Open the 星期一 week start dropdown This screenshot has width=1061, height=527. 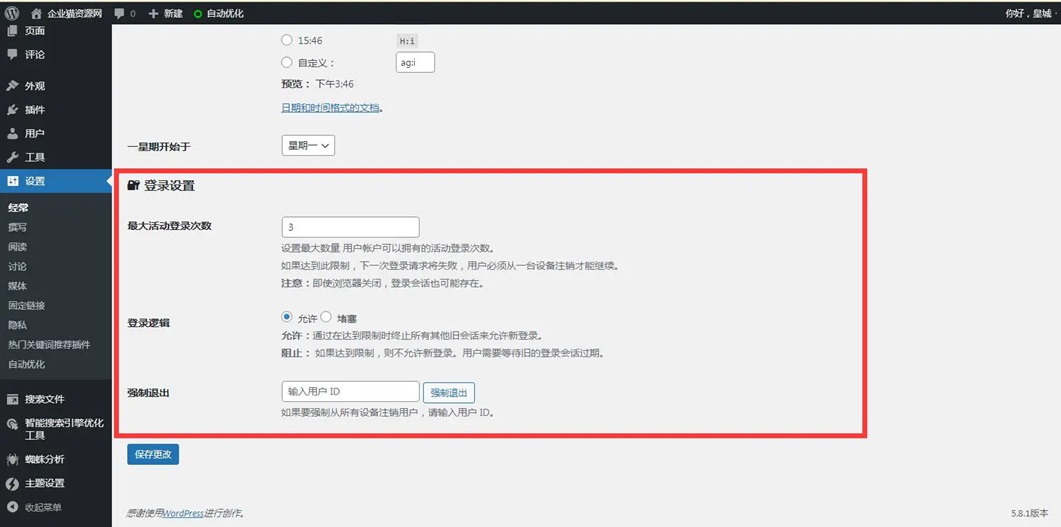click(308, 145)
